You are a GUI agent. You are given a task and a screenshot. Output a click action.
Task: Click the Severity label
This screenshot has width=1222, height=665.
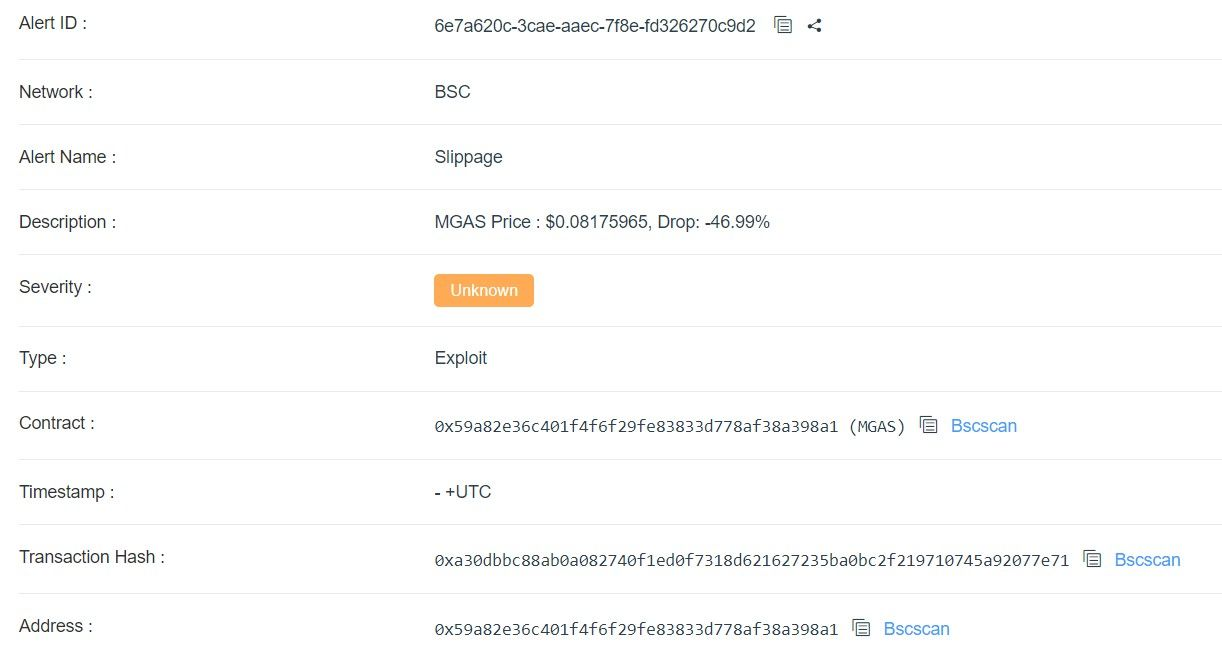point(55,287)
